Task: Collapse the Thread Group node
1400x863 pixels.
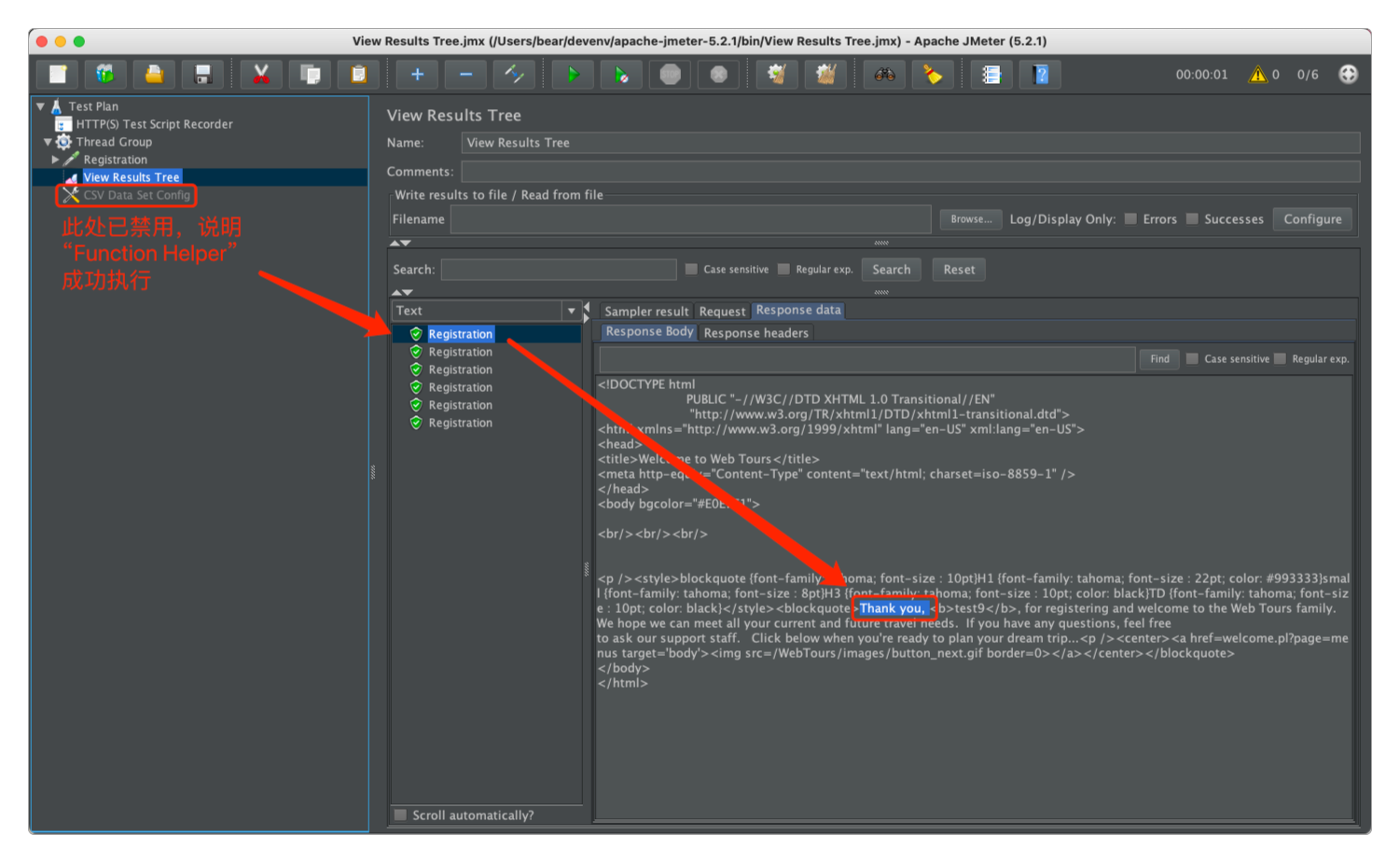Action: point(48,142)
